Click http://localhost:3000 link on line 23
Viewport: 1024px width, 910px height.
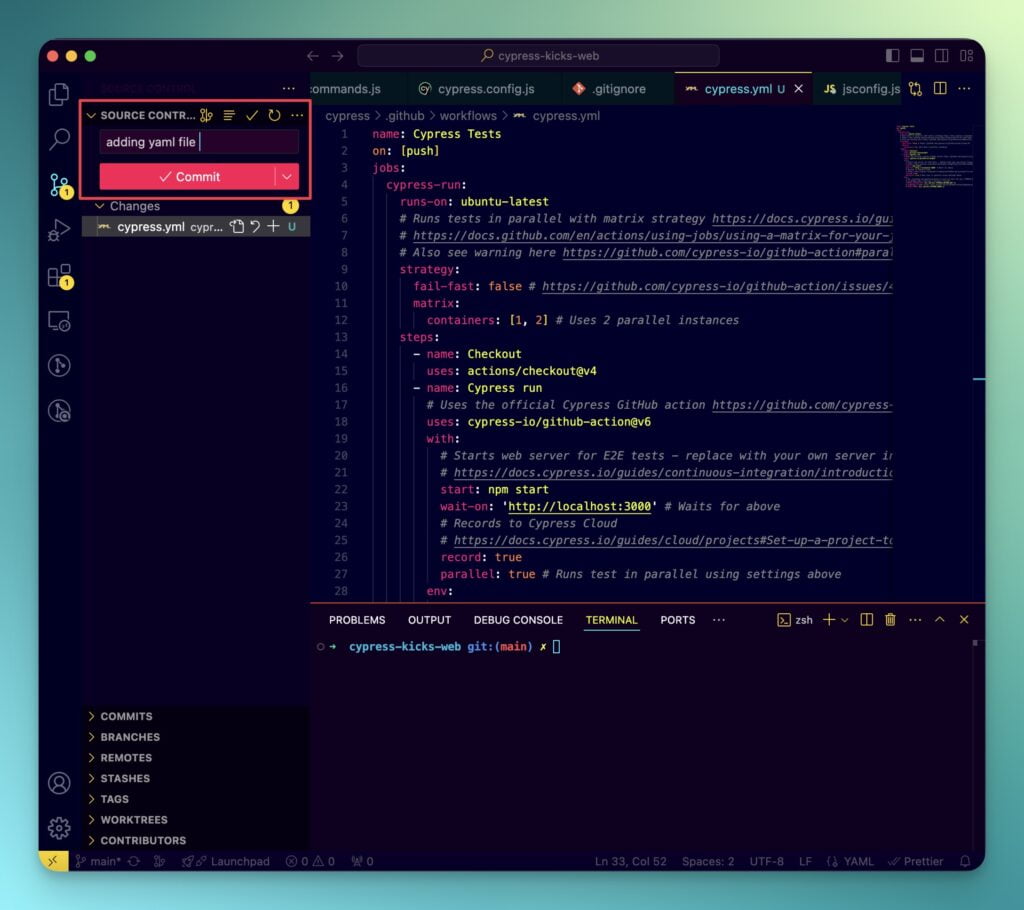click(x=579, y=506)
